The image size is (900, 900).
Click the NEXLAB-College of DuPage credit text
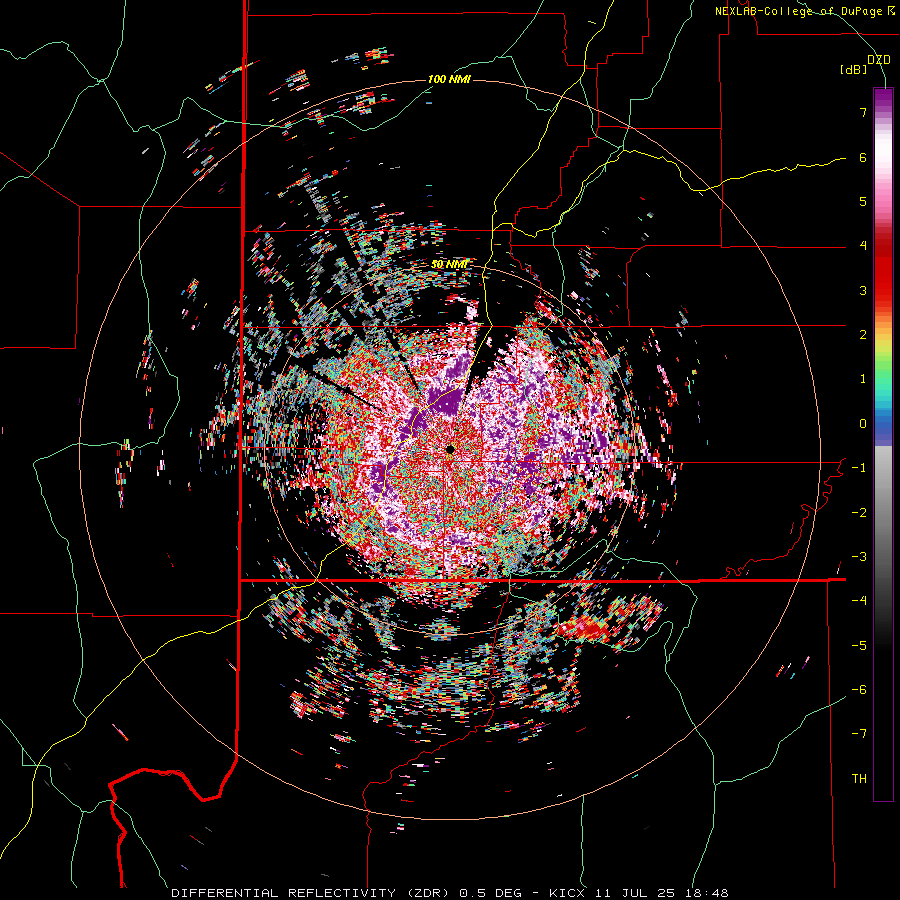805,11
